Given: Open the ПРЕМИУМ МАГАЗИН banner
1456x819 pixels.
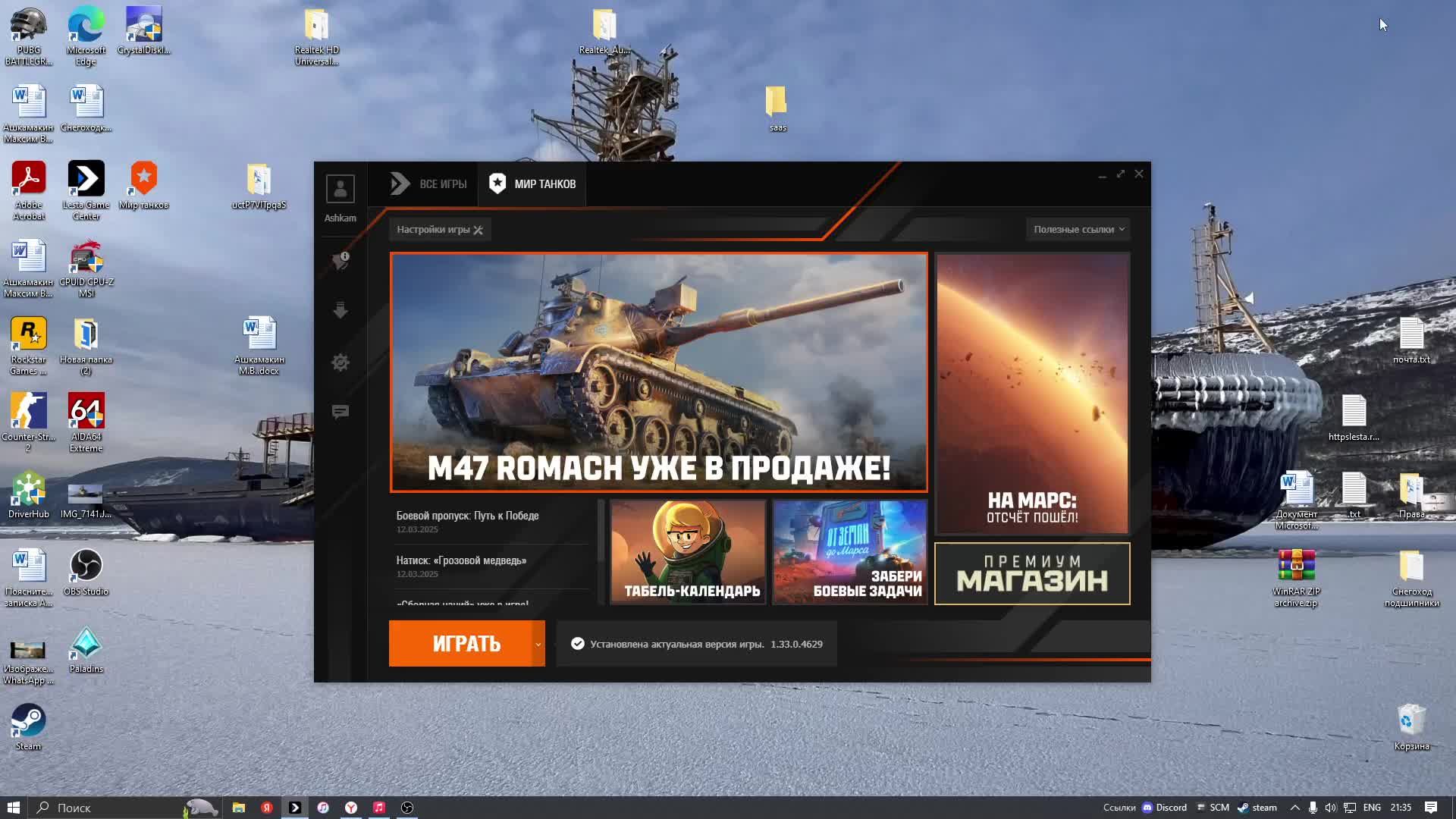Looking at the screenshot, I should point(1032,574).
